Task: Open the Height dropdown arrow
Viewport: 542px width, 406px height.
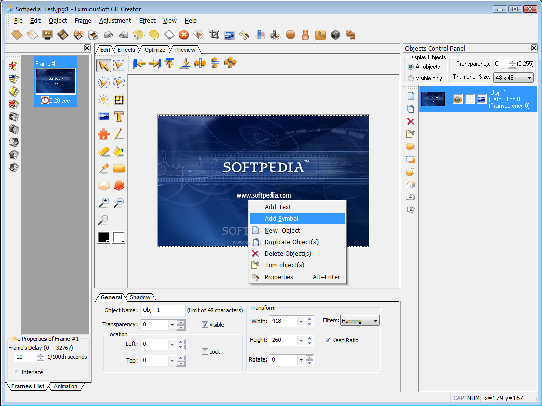Action: [x=301, y=340]
